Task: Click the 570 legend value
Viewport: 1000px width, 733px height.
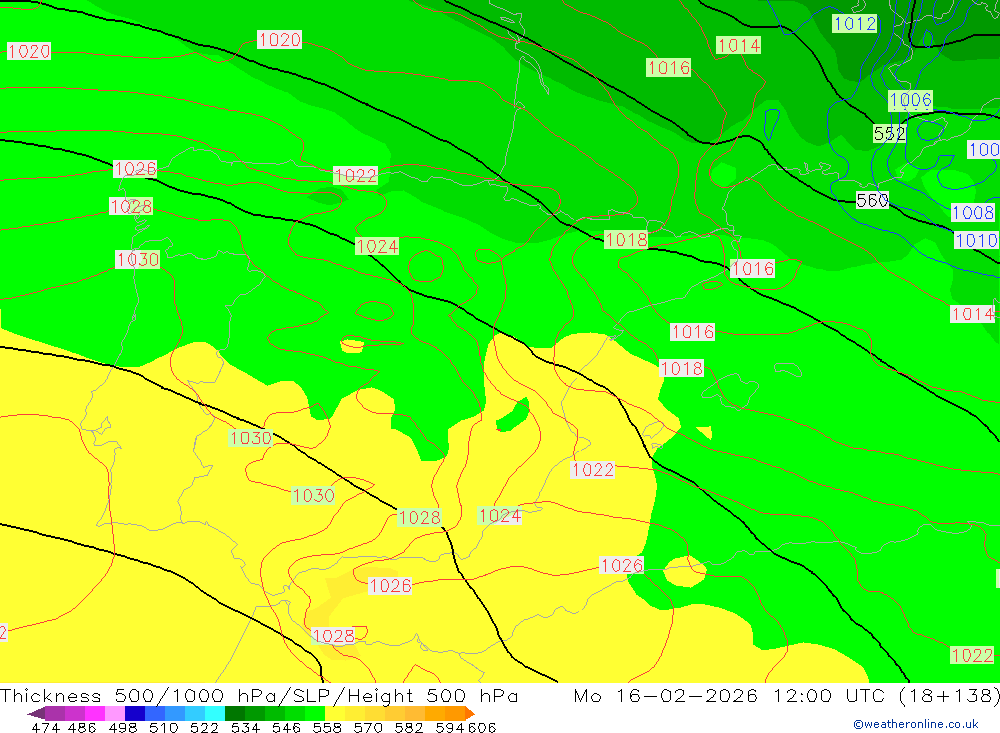Action: pos(368,727)
